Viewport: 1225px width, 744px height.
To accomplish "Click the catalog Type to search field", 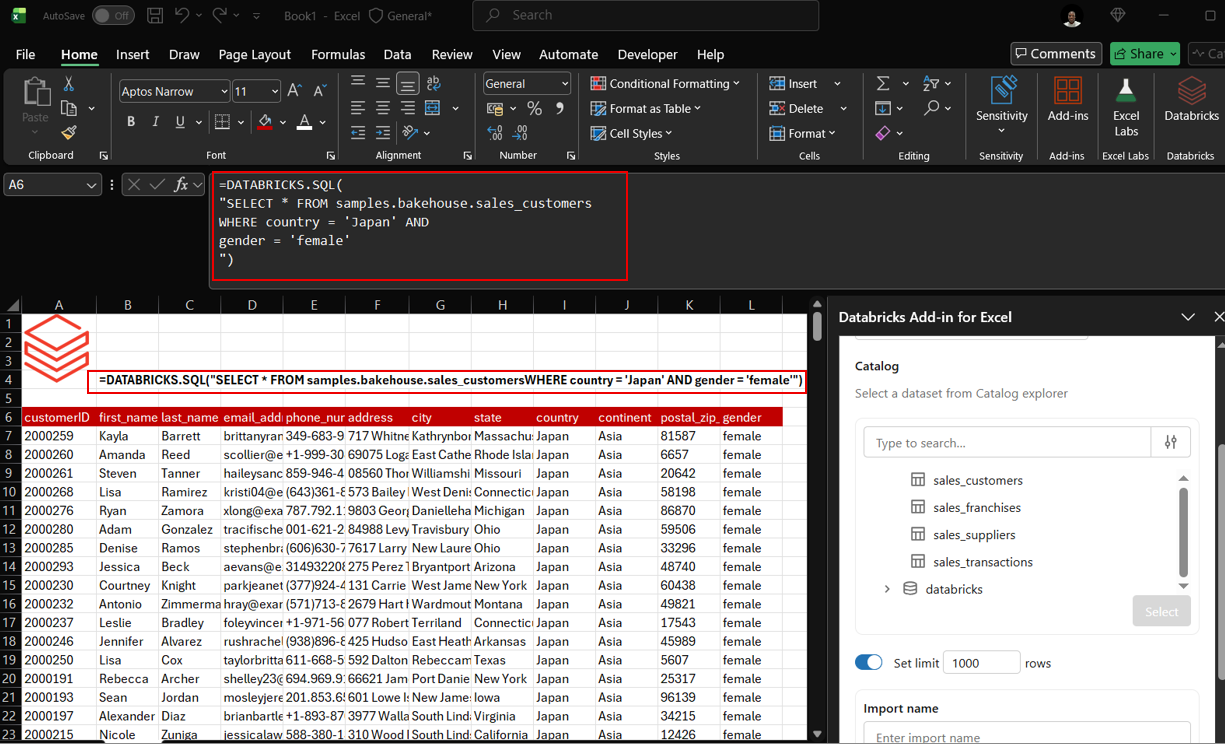I will click(1007, 442).
